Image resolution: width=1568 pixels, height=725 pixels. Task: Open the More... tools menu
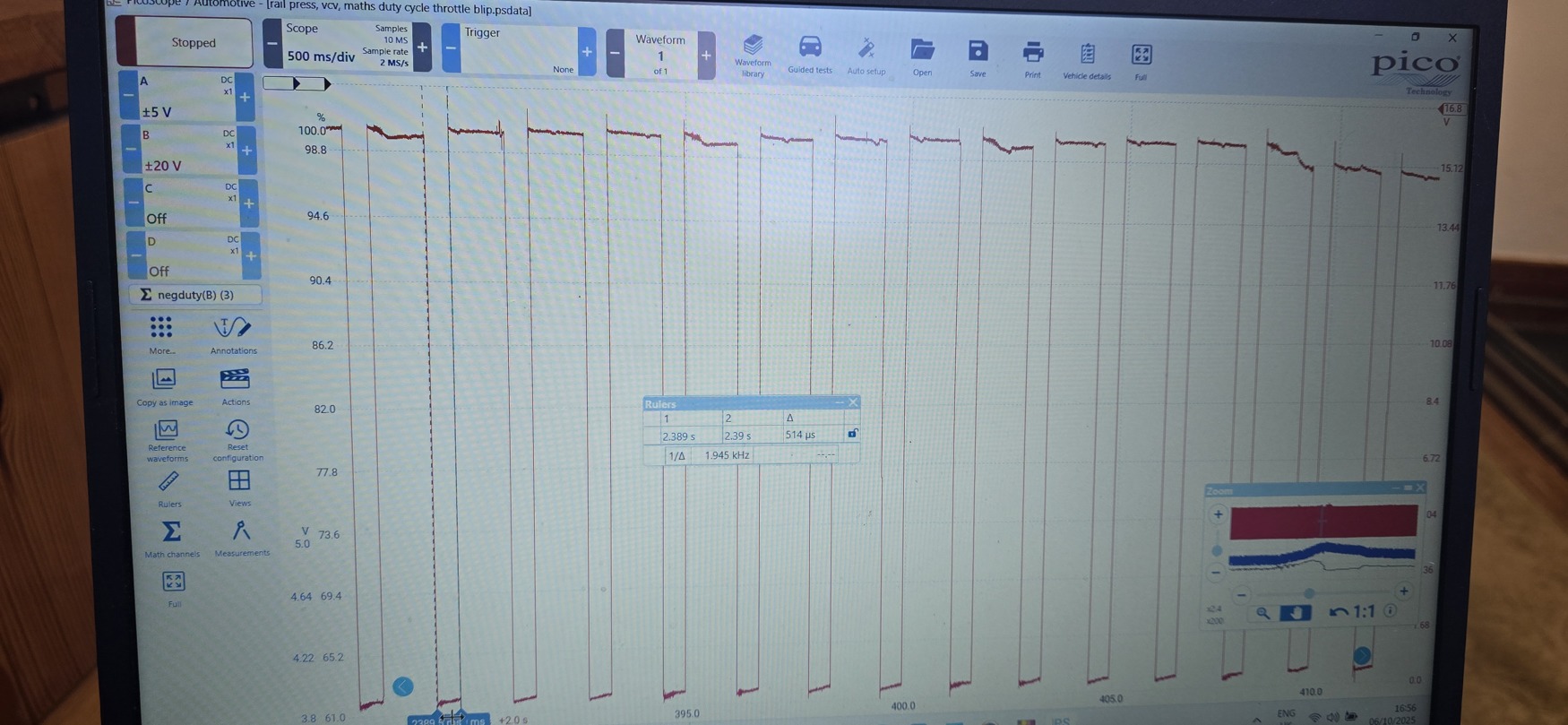click(161, 333)
